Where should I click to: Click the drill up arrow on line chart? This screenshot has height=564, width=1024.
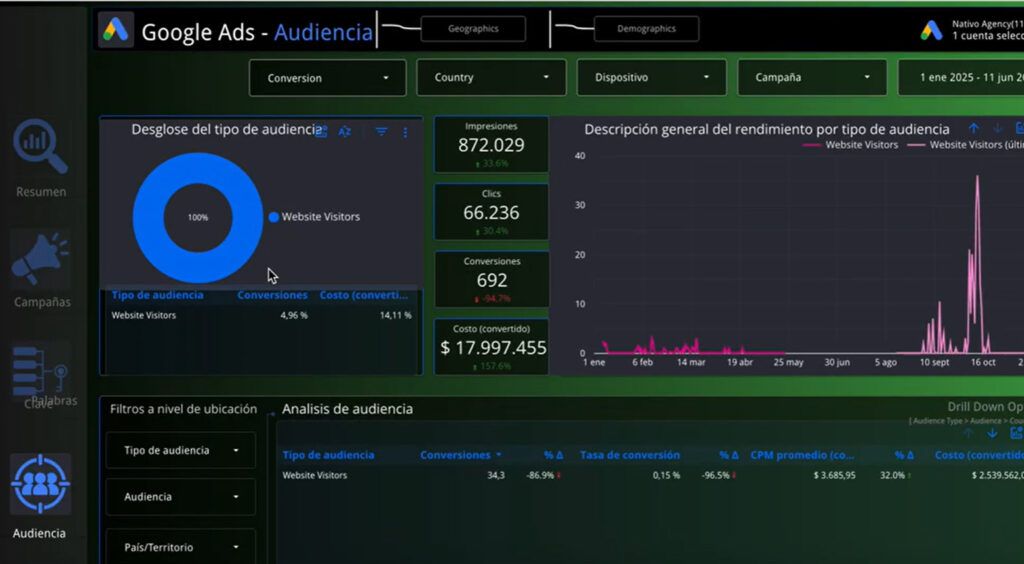974,129
